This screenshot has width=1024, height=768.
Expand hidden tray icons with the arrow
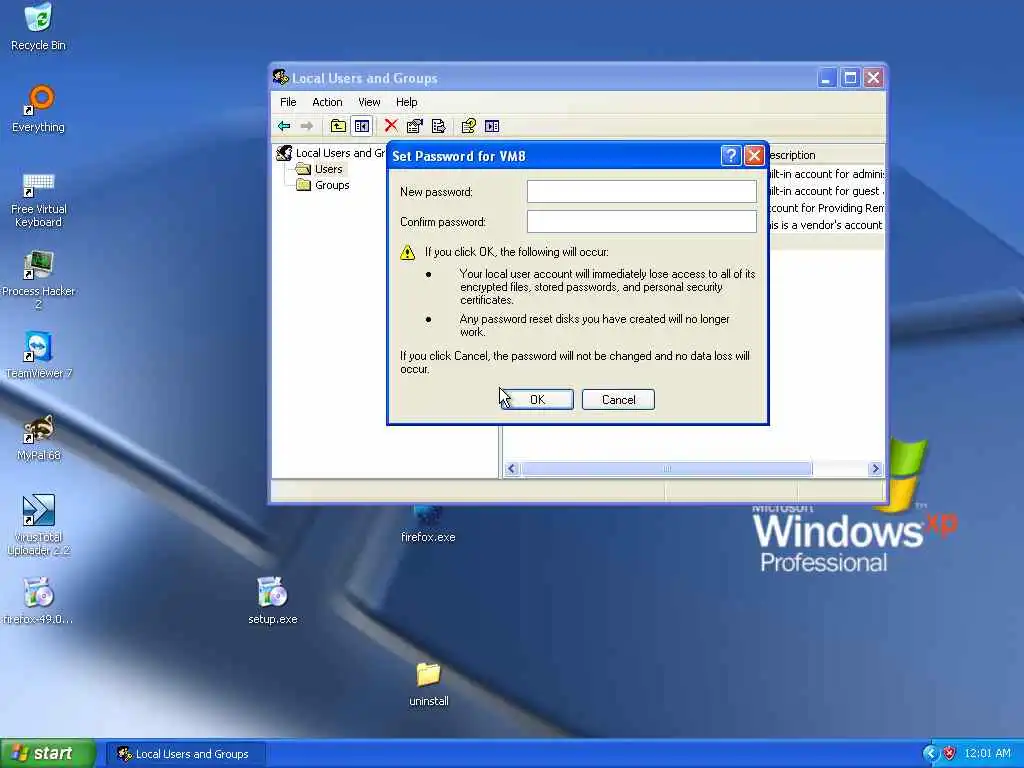[x=930, y=753]
